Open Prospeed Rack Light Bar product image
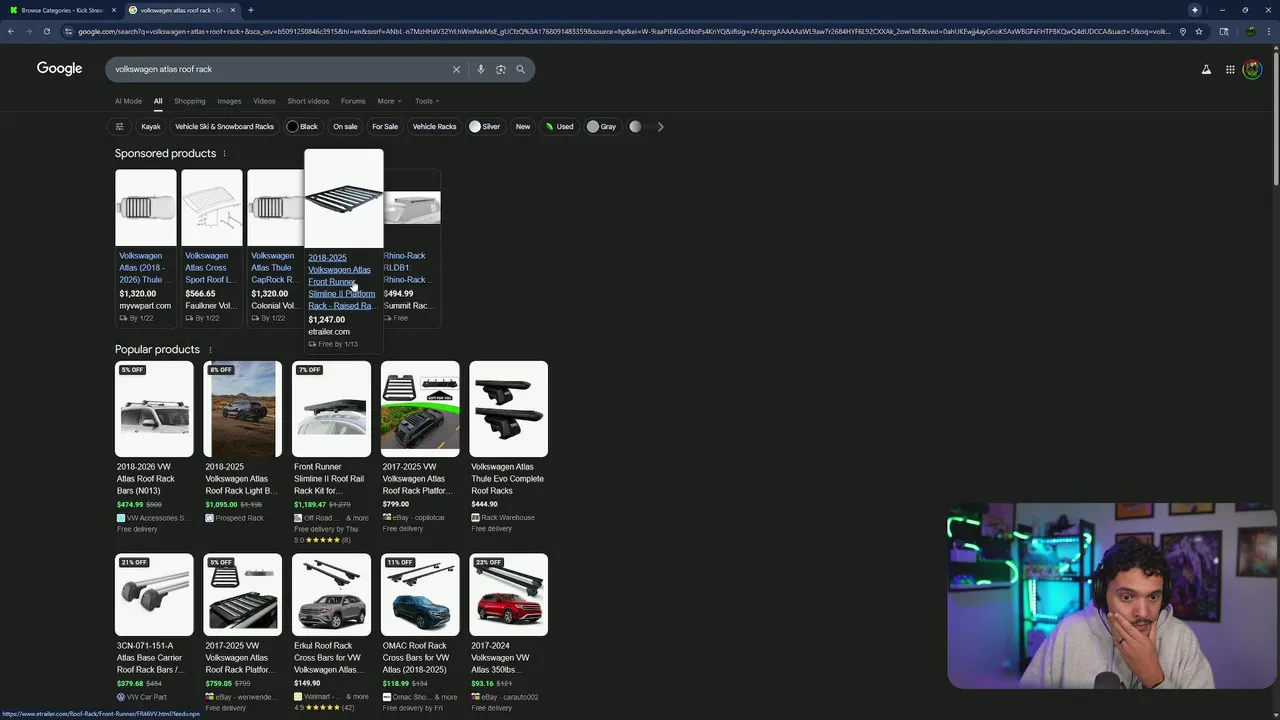Screen dimensions: 1280x720 click(x=242, y=408)
